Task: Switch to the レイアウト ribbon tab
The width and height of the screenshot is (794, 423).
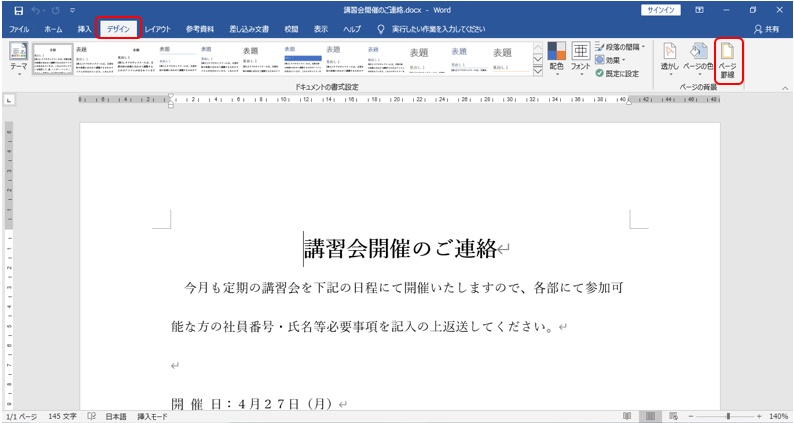Action: pos(157,30)
